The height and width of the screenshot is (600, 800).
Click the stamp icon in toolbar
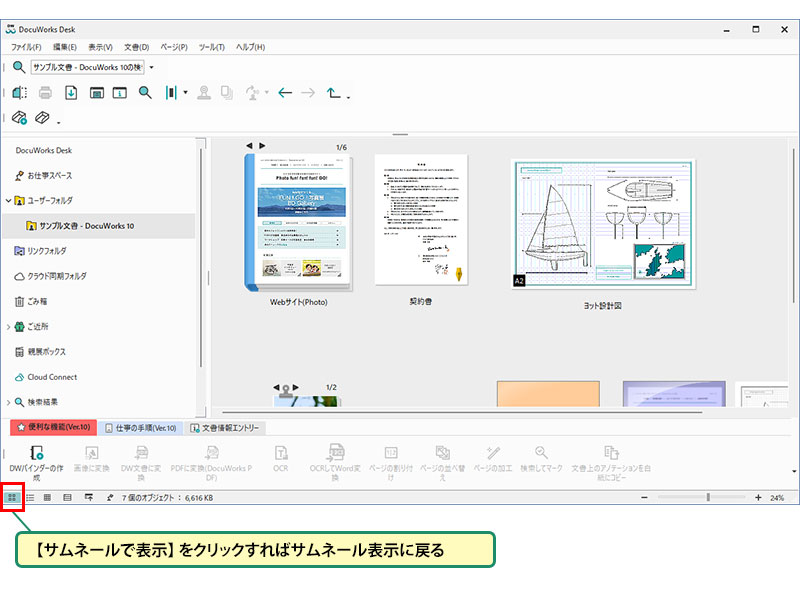tap(204, 93)
